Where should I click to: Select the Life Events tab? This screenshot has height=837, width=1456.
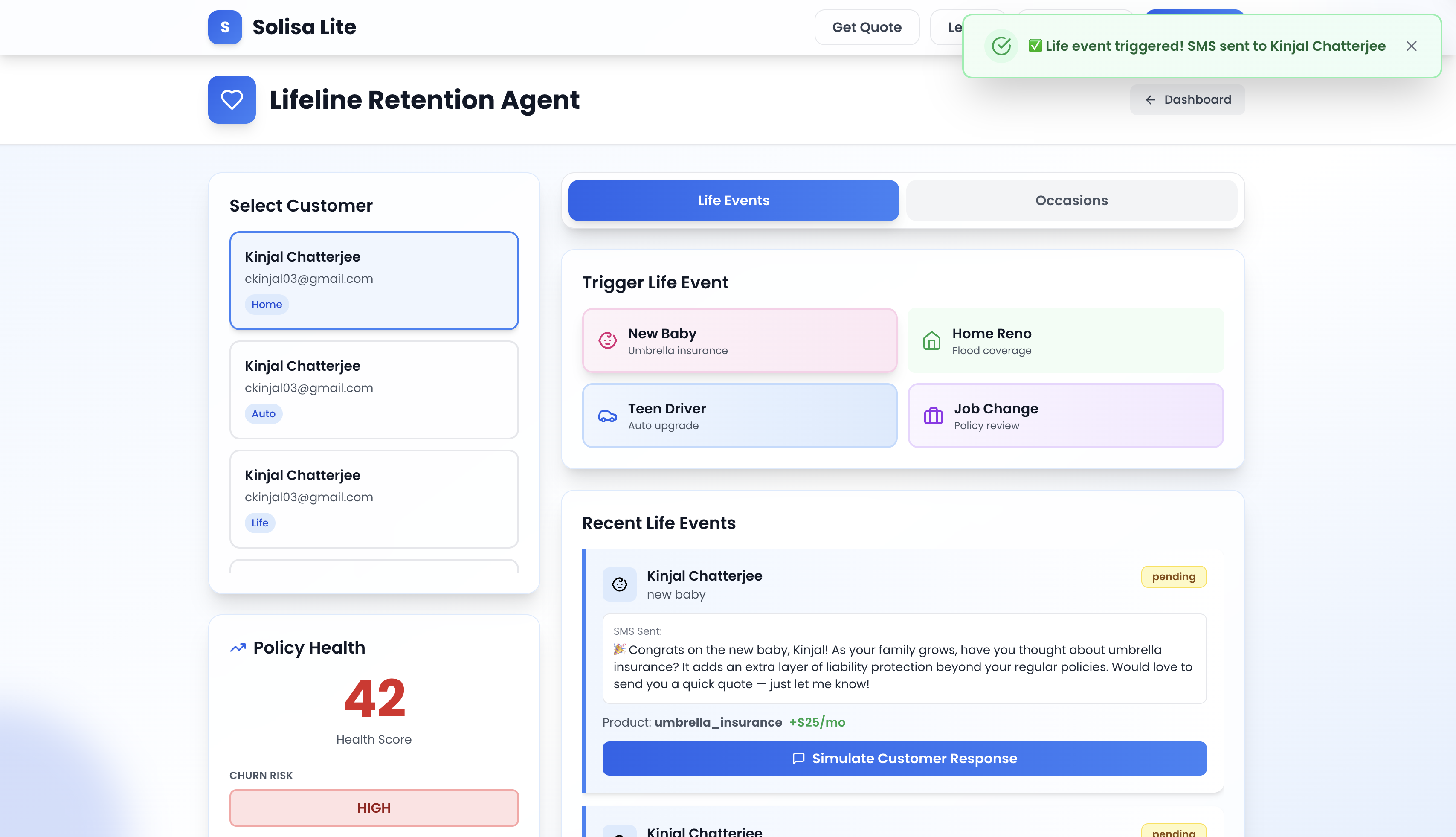(733, 200)
